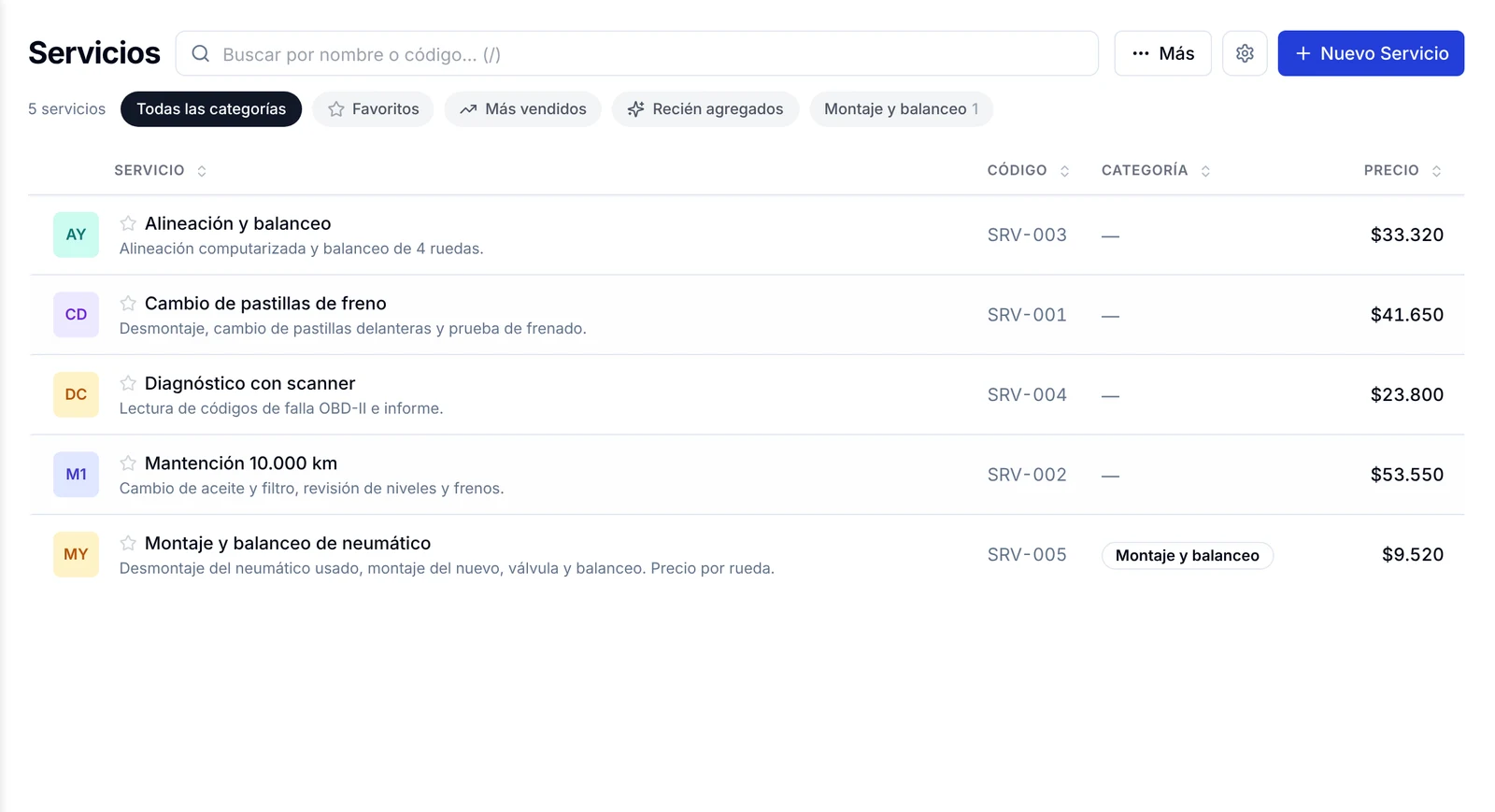
Task: Open the settings gear button
Action: [1245, 53]
